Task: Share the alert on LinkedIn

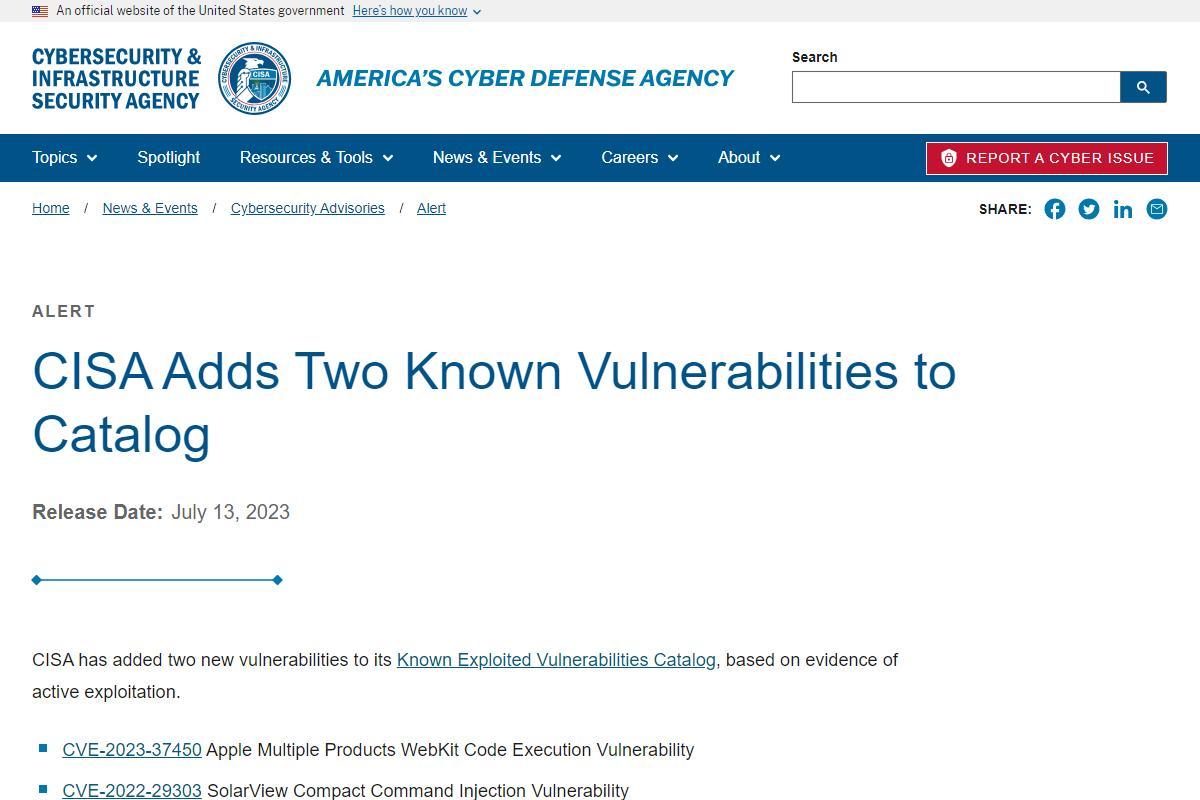Action: click(1122, 209)
